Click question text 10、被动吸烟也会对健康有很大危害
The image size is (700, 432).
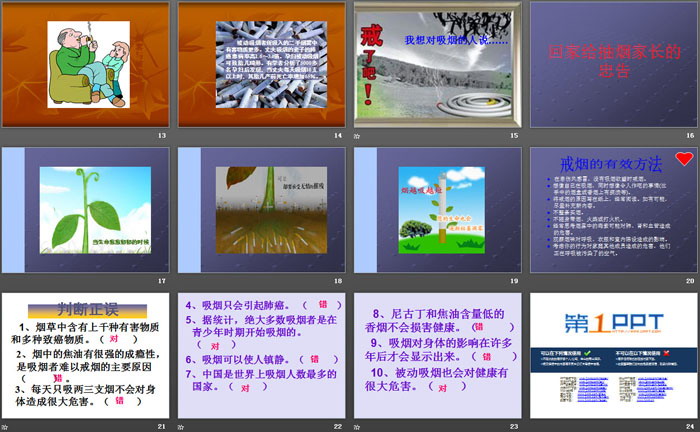pyautogui.click(x=436, y=379)
